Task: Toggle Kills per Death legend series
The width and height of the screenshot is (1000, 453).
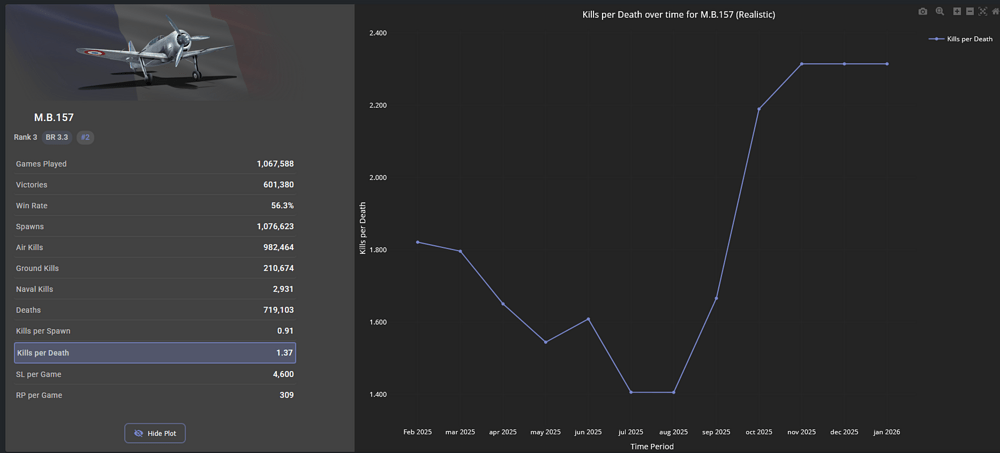Action: click(960, 39)
